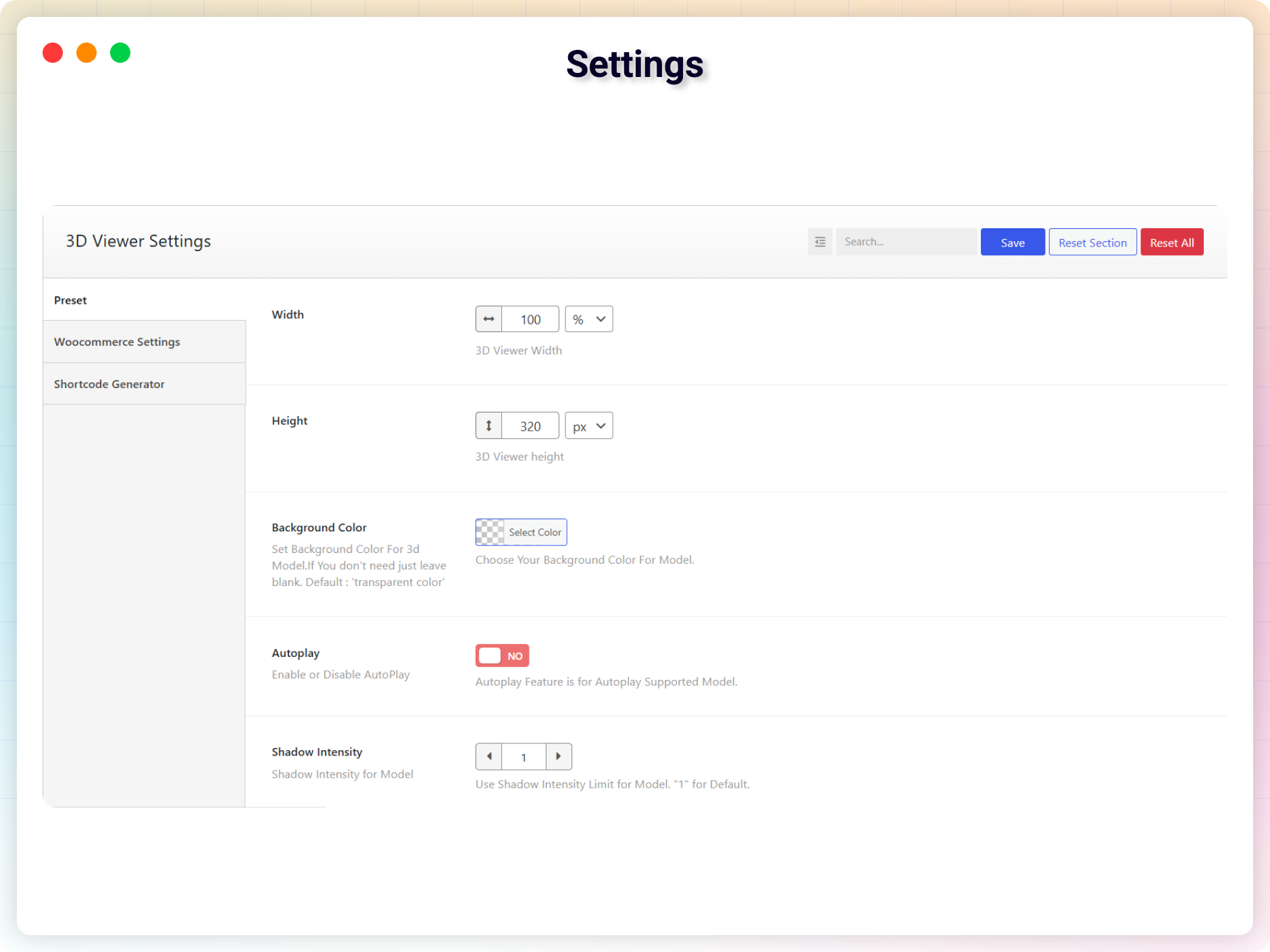Click the '3D Viewer Settings' heading

(138, 241)
